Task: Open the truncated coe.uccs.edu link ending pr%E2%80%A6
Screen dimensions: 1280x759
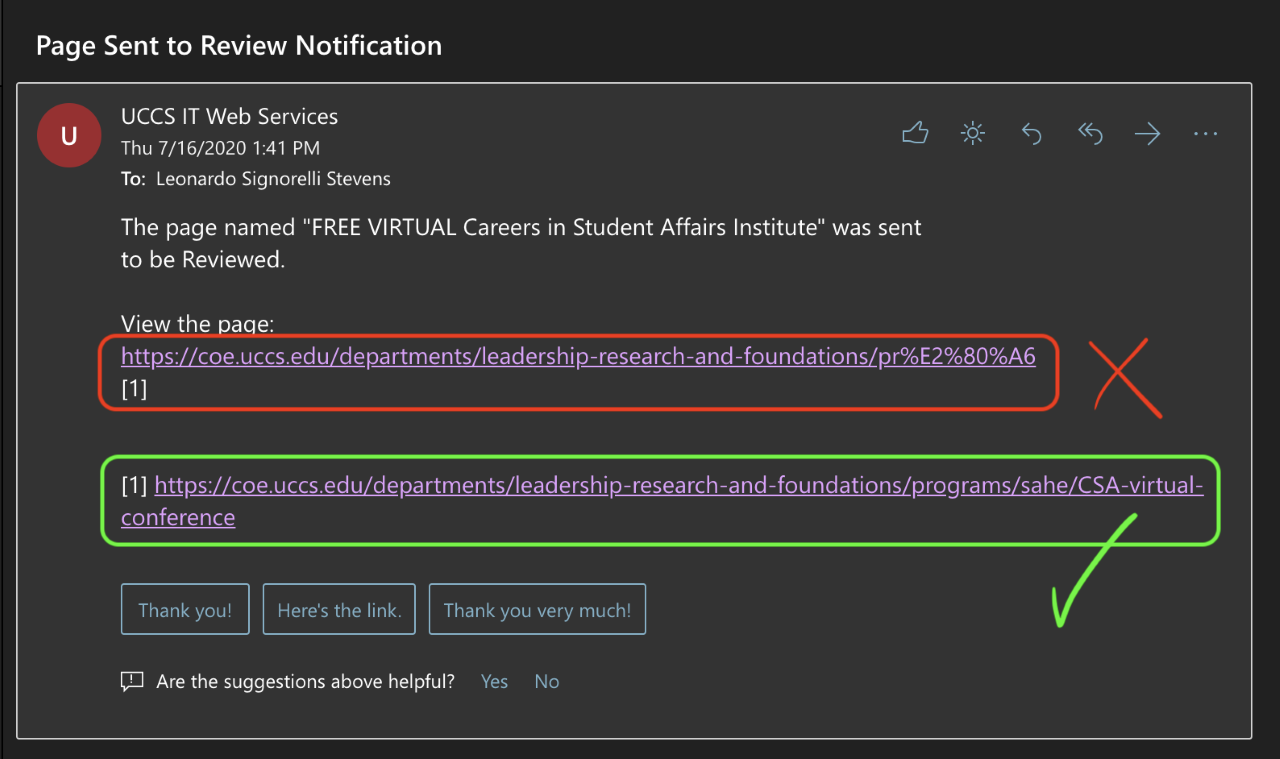Action: (x=578, y=356)
